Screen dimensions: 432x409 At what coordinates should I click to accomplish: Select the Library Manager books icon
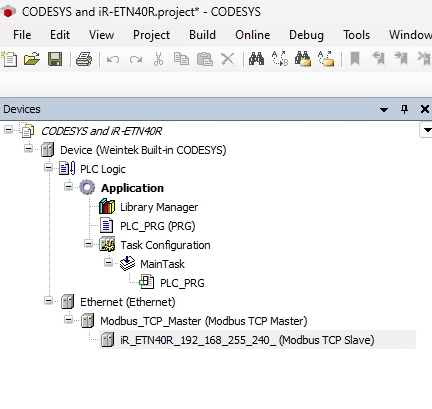107,207
